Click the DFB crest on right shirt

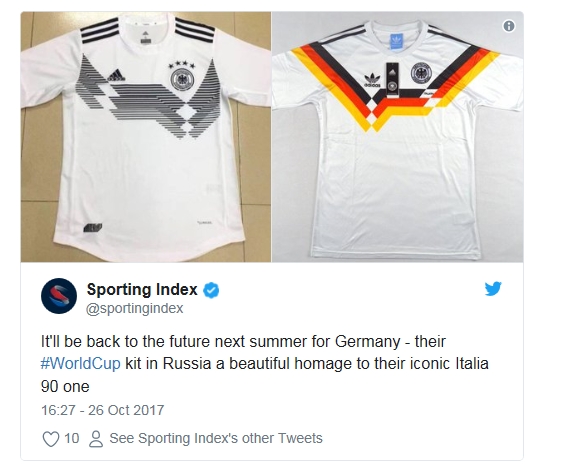tap(421, 73)
